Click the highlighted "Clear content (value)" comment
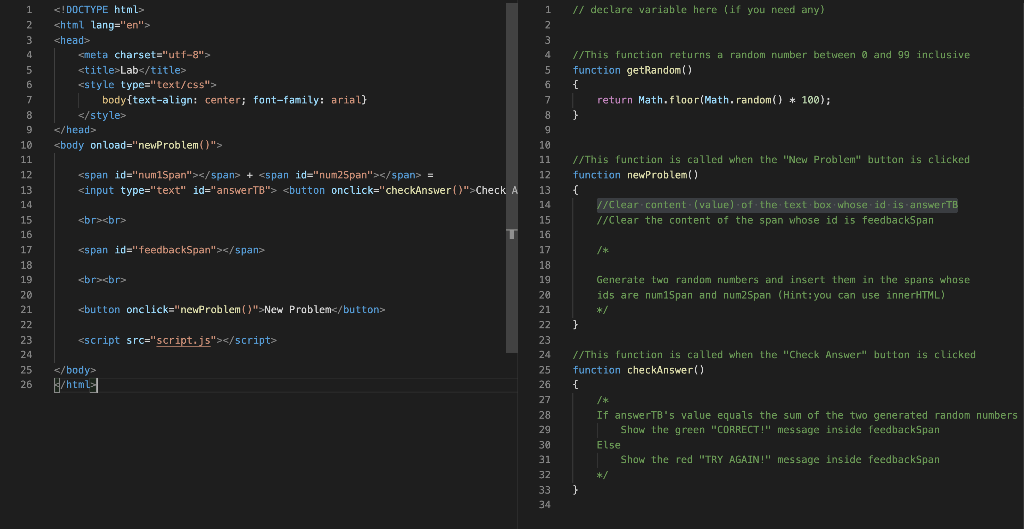Image resolution: width=1024 pixels, height=529 pixels. pyautogui.click(x=776, y=205)
